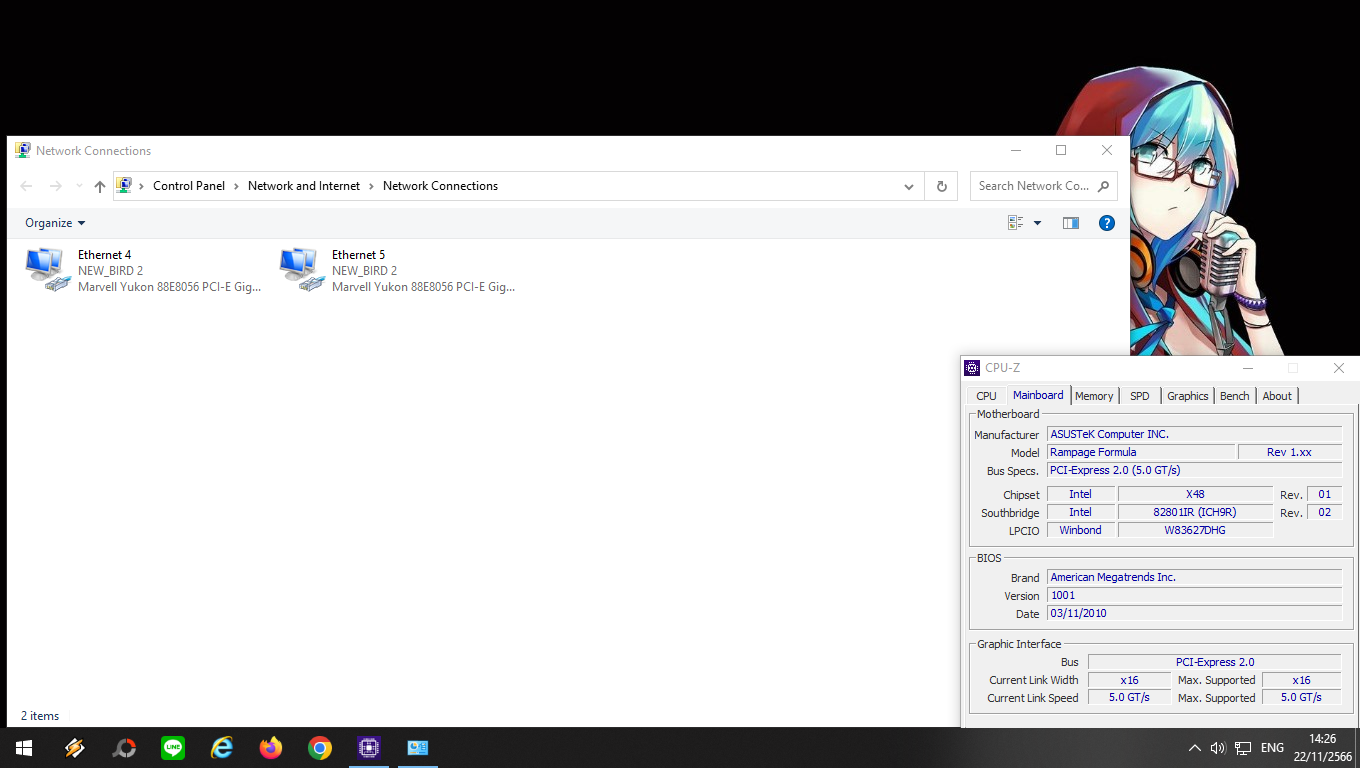The image size is (1360, 768).
Task: Open recent locations dropdown arrow
Action: (x=79, y=186)
